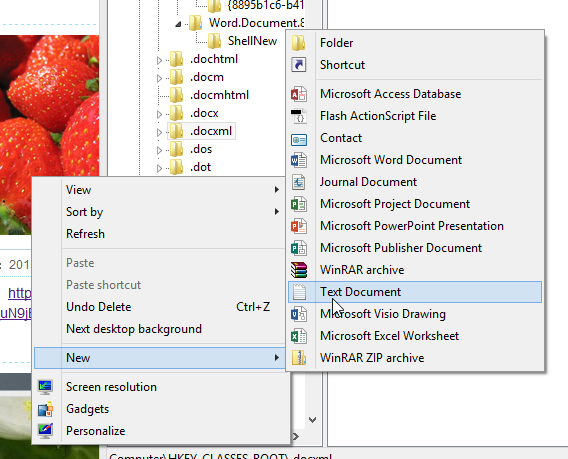Click the Screen resolution monitor icon
Screen dimensions: 568x459
45,387
